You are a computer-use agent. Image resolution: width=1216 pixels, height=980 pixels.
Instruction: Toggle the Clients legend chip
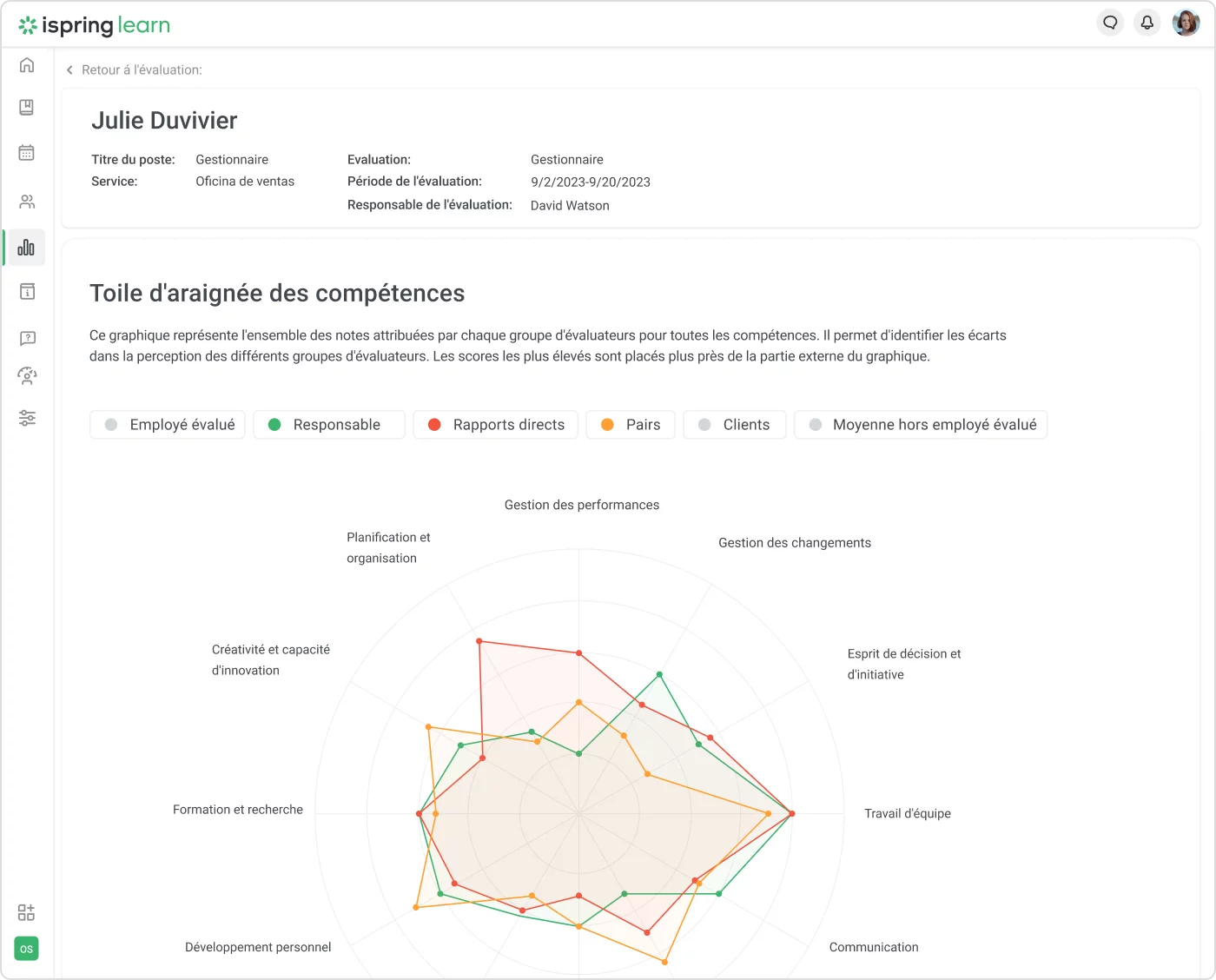734,425
